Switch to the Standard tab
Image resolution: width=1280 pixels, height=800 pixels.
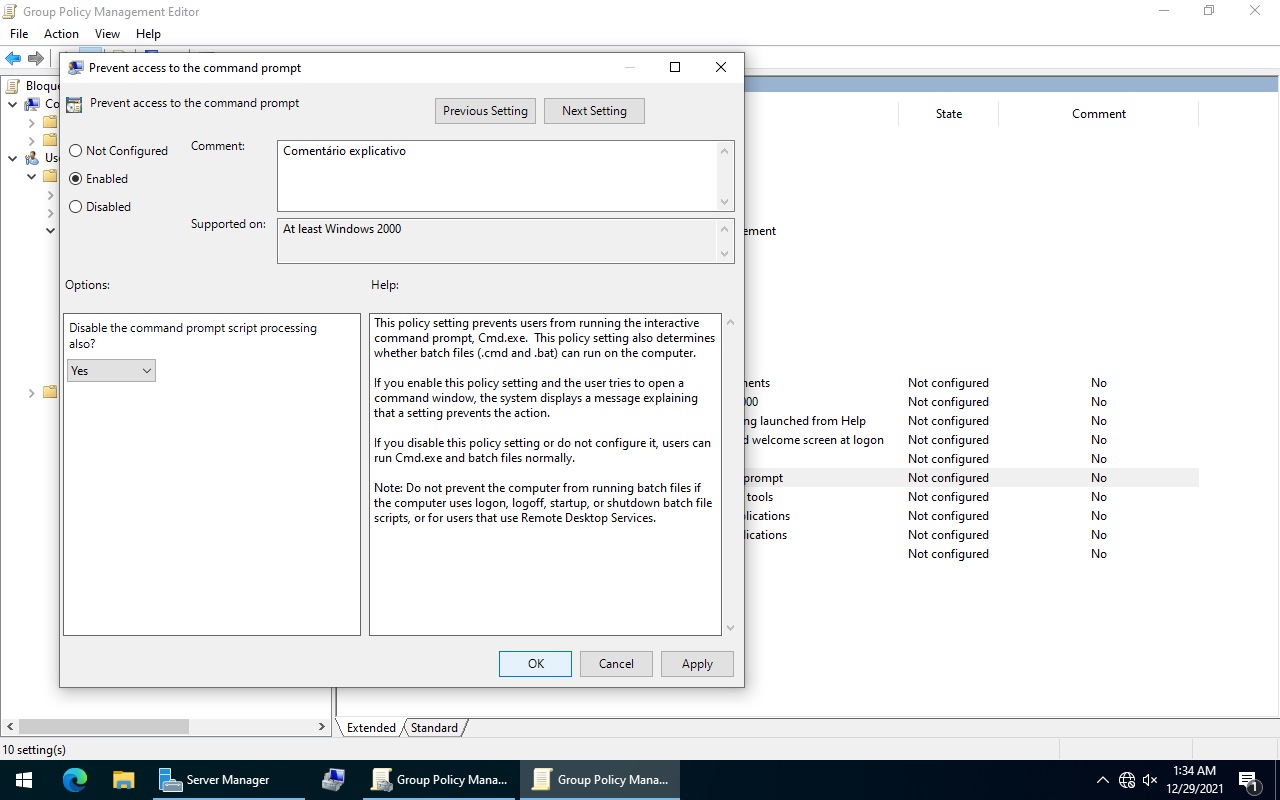(x=434, y=727)
